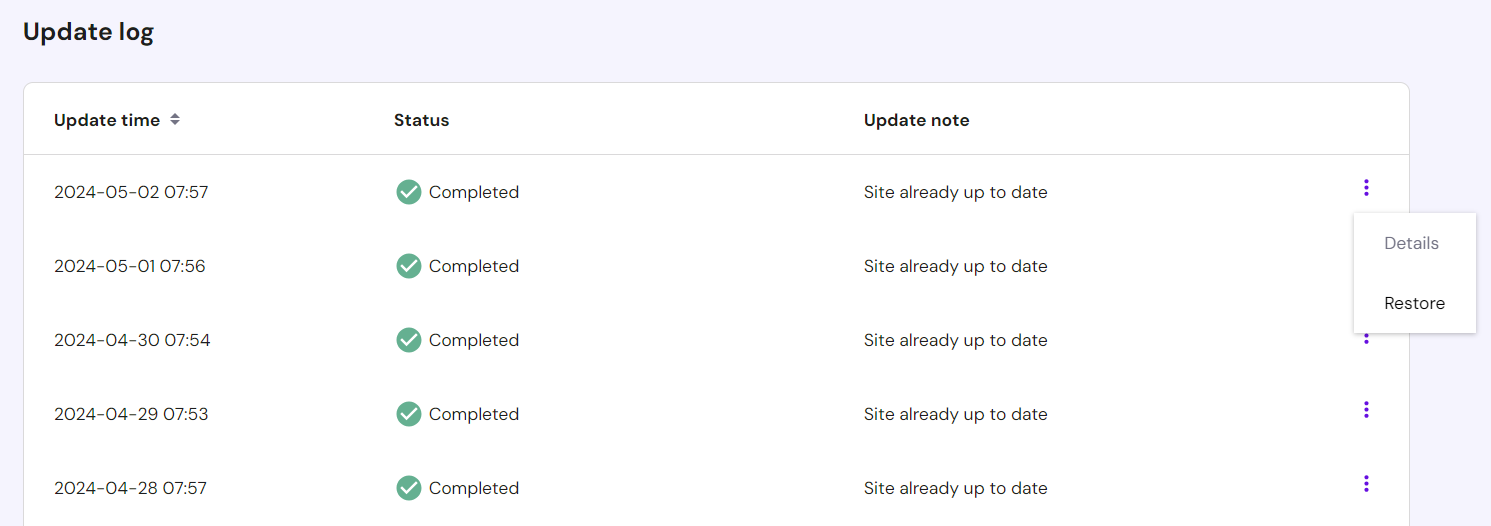Click the Update log heading
The width and height of the screenshot is (1491, 526).
(x=88, y=32)
